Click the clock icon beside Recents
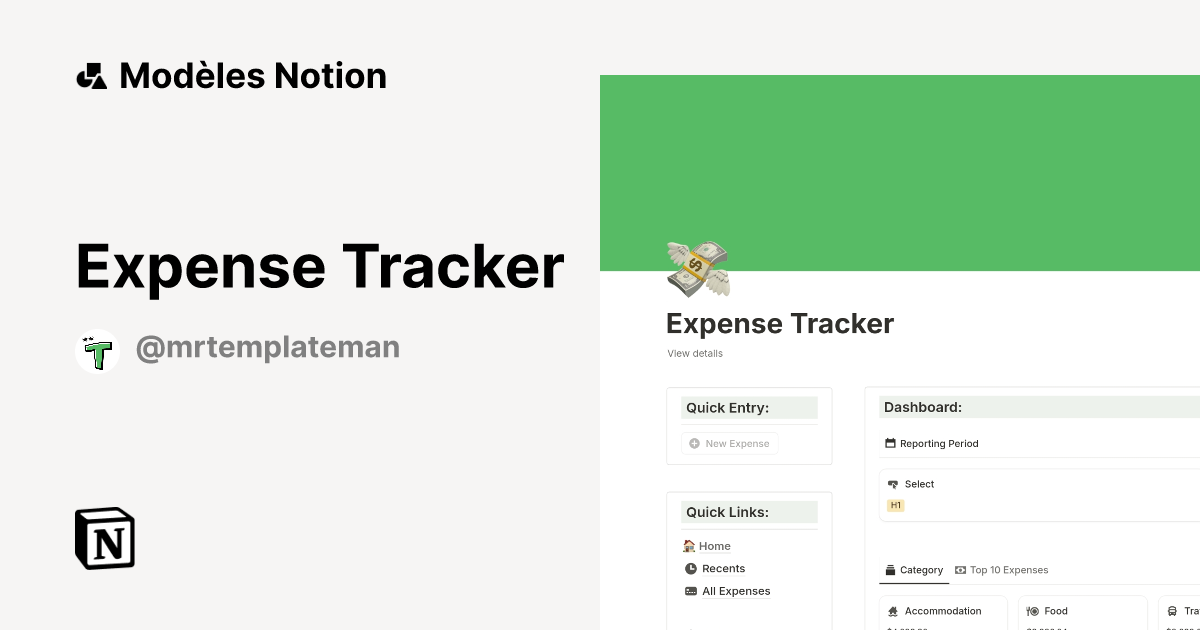Screen dimensions: 1200x630 pyautogui.click(x=690, y=568)
